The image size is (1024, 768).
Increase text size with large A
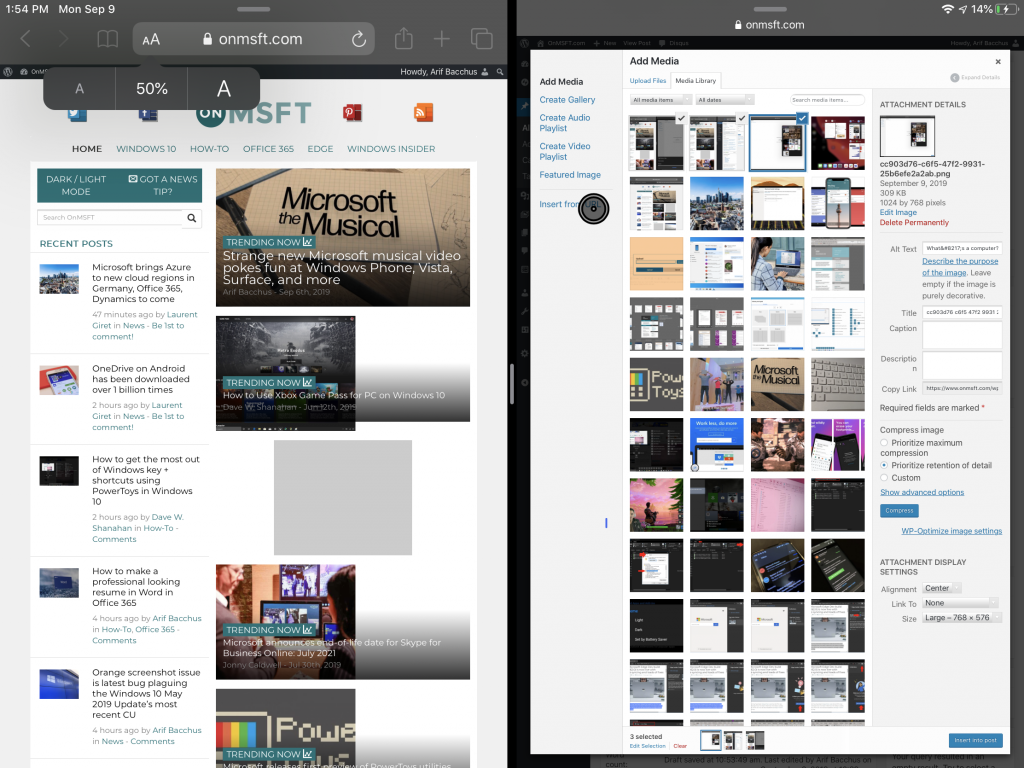click(224, 89)
